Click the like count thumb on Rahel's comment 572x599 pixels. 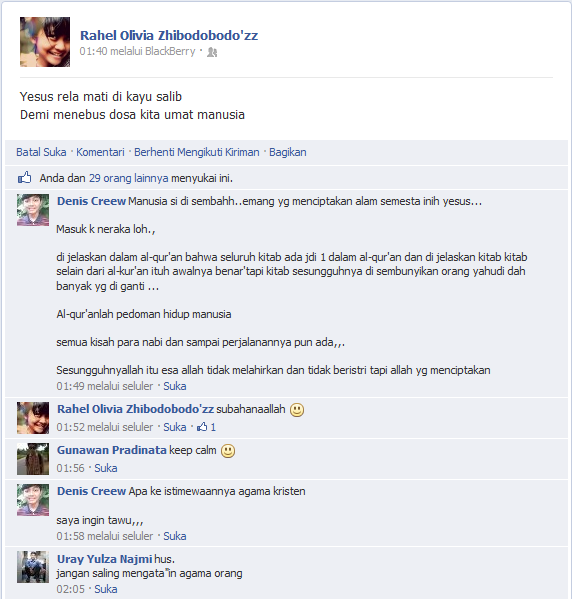tap(202, 427)
